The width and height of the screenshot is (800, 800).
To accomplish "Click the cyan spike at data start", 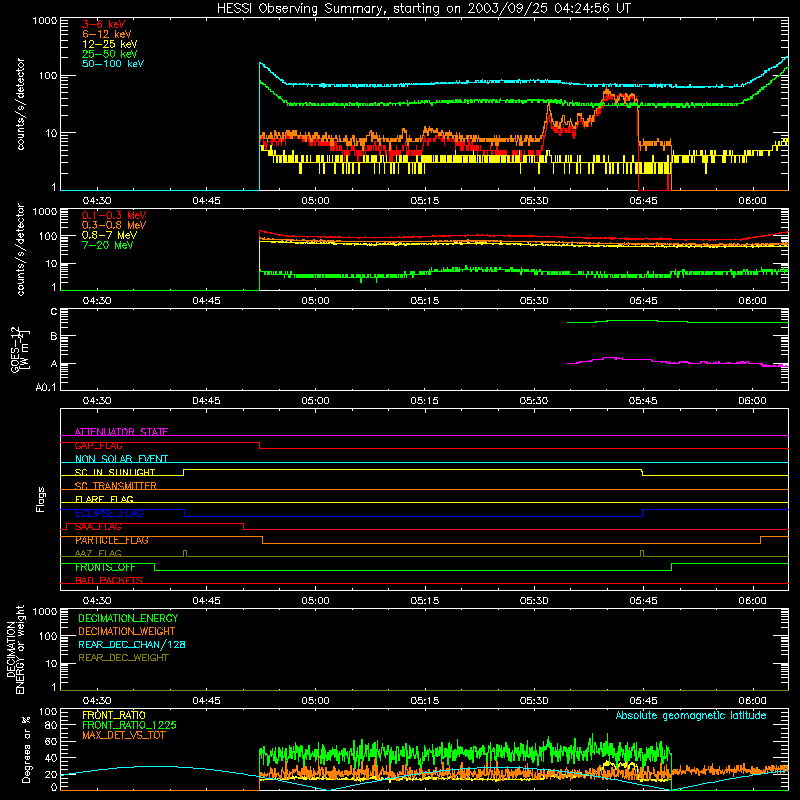I will point(261,64).
